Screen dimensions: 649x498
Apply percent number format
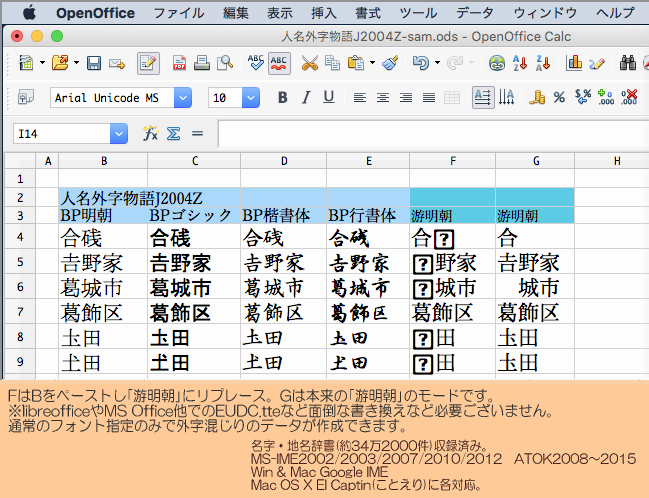[x=560, y=98]
